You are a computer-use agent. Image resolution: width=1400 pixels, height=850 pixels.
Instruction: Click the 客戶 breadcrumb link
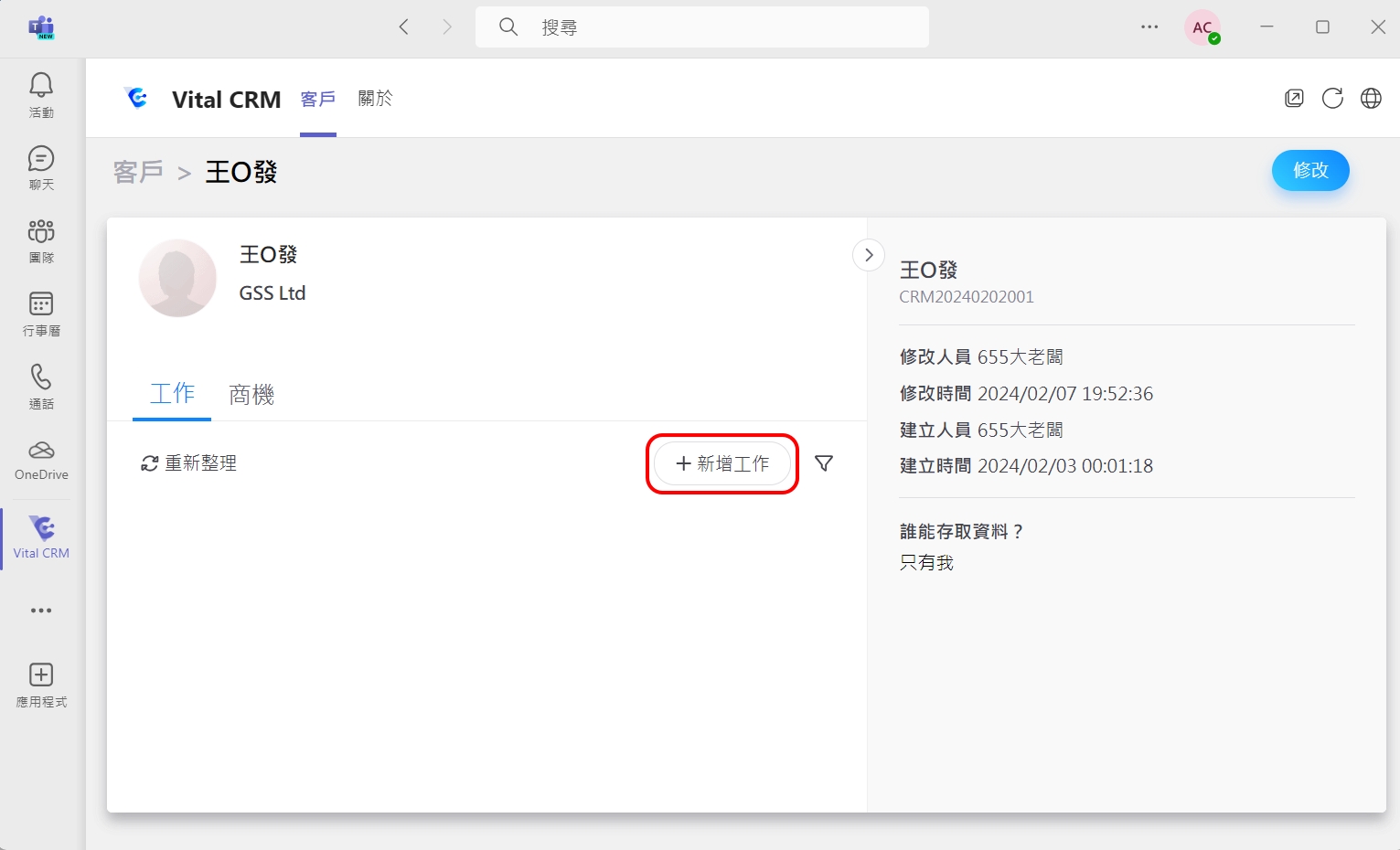pos(138,172)
